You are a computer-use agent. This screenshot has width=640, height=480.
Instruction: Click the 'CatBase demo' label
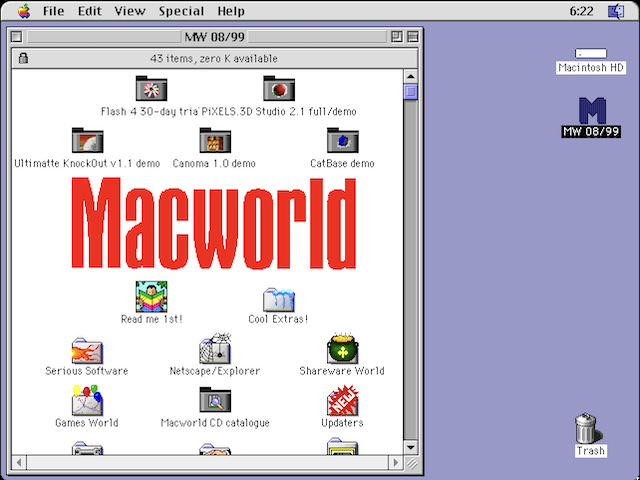(342, 163)
